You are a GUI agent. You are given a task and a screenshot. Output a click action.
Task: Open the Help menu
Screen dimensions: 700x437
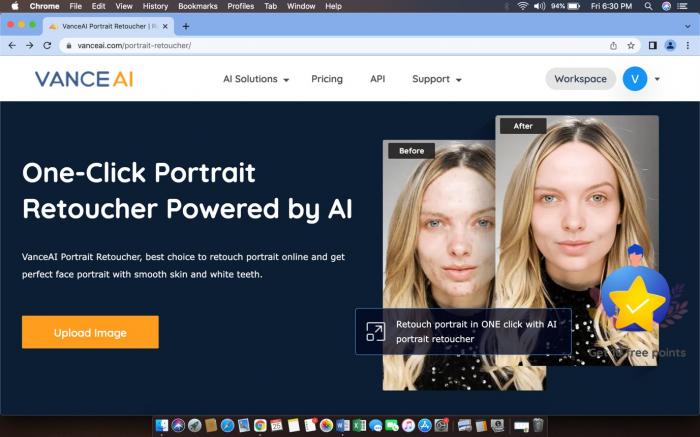point(333,6)
